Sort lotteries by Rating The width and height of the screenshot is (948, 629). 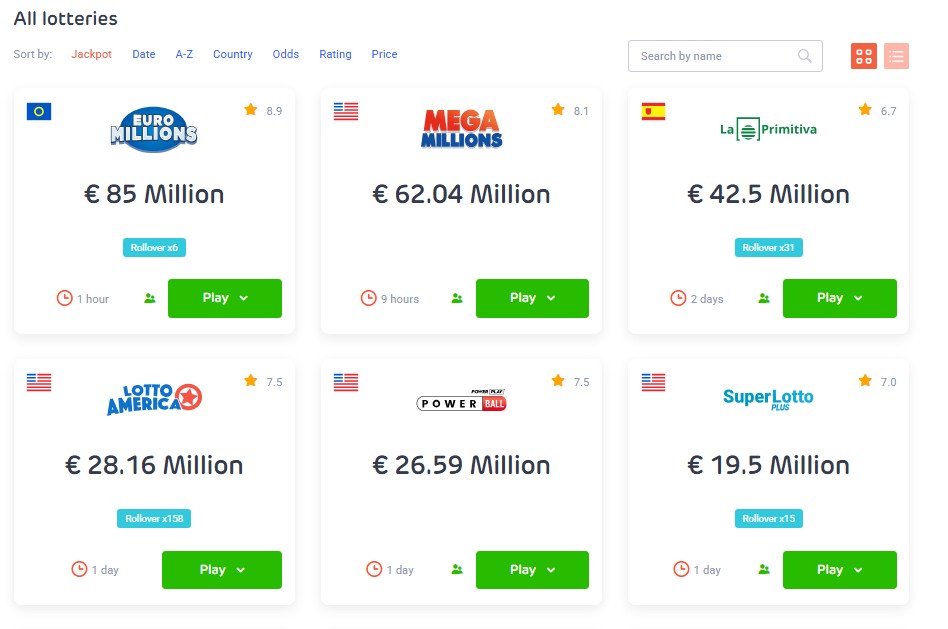pos(335,54)
